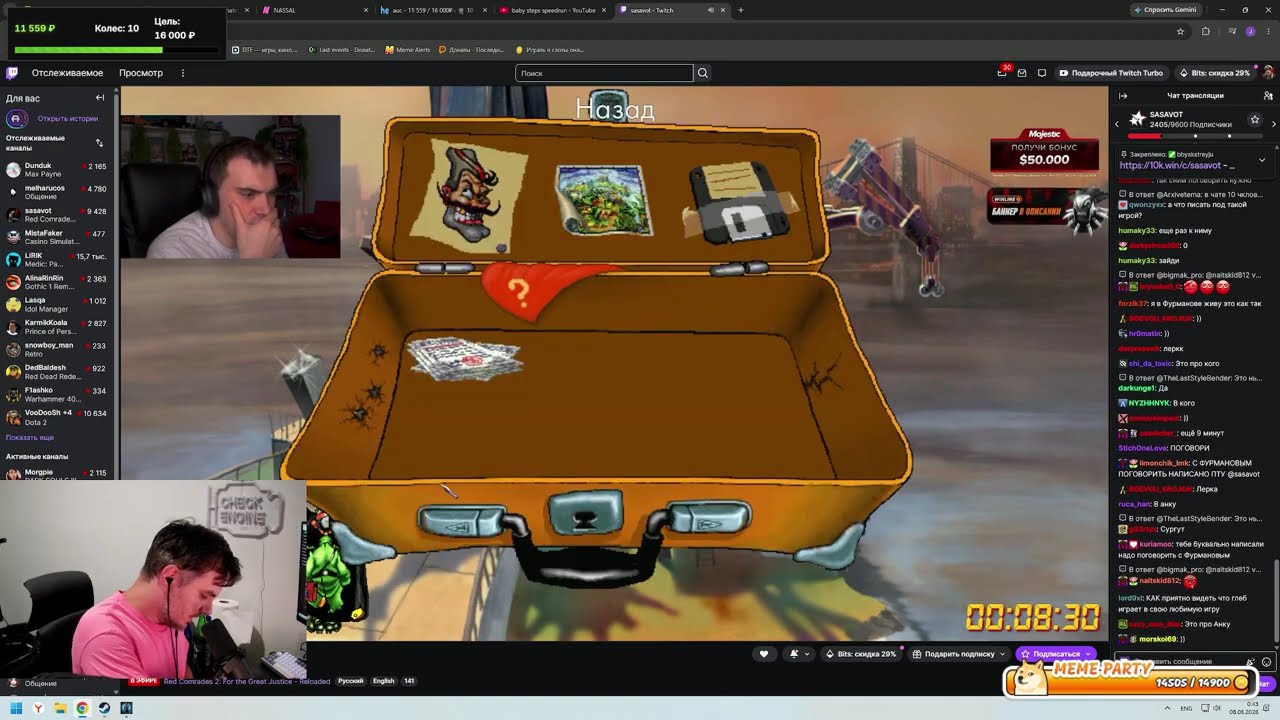
Task: Open the DTF bookmark in bookmarks bar
Action: click(264, 49)
